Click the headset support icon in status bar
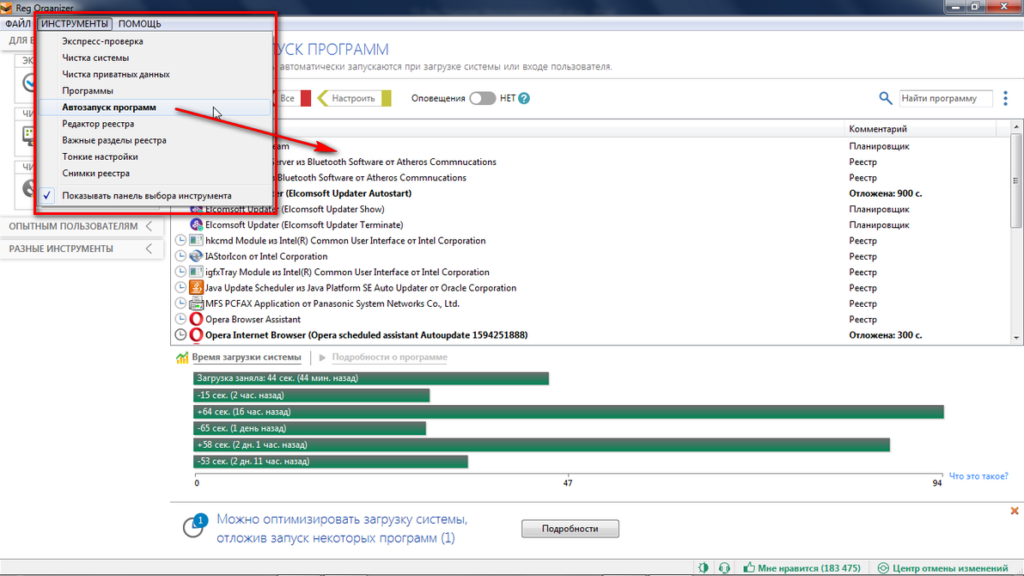 [724, 568]
